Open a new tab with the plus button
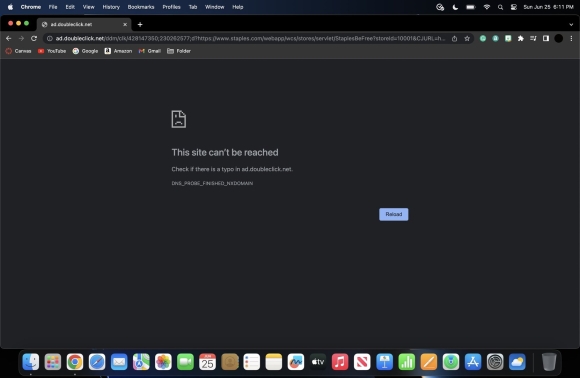The height and width of the screenshot is (378, 580). pos(140,24)
